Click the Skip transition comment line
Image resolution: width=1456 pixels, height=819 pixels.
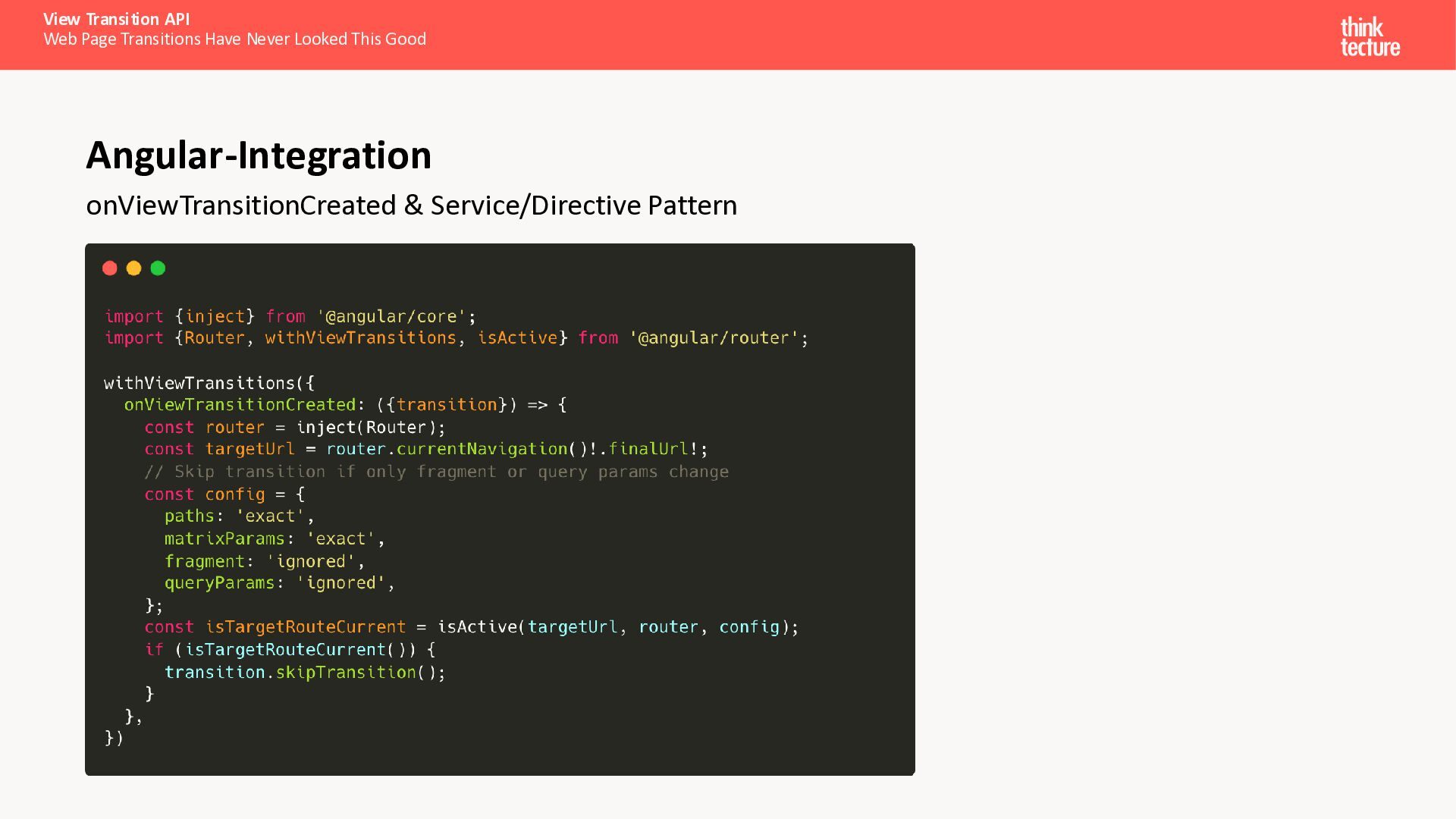click(436, 472)
